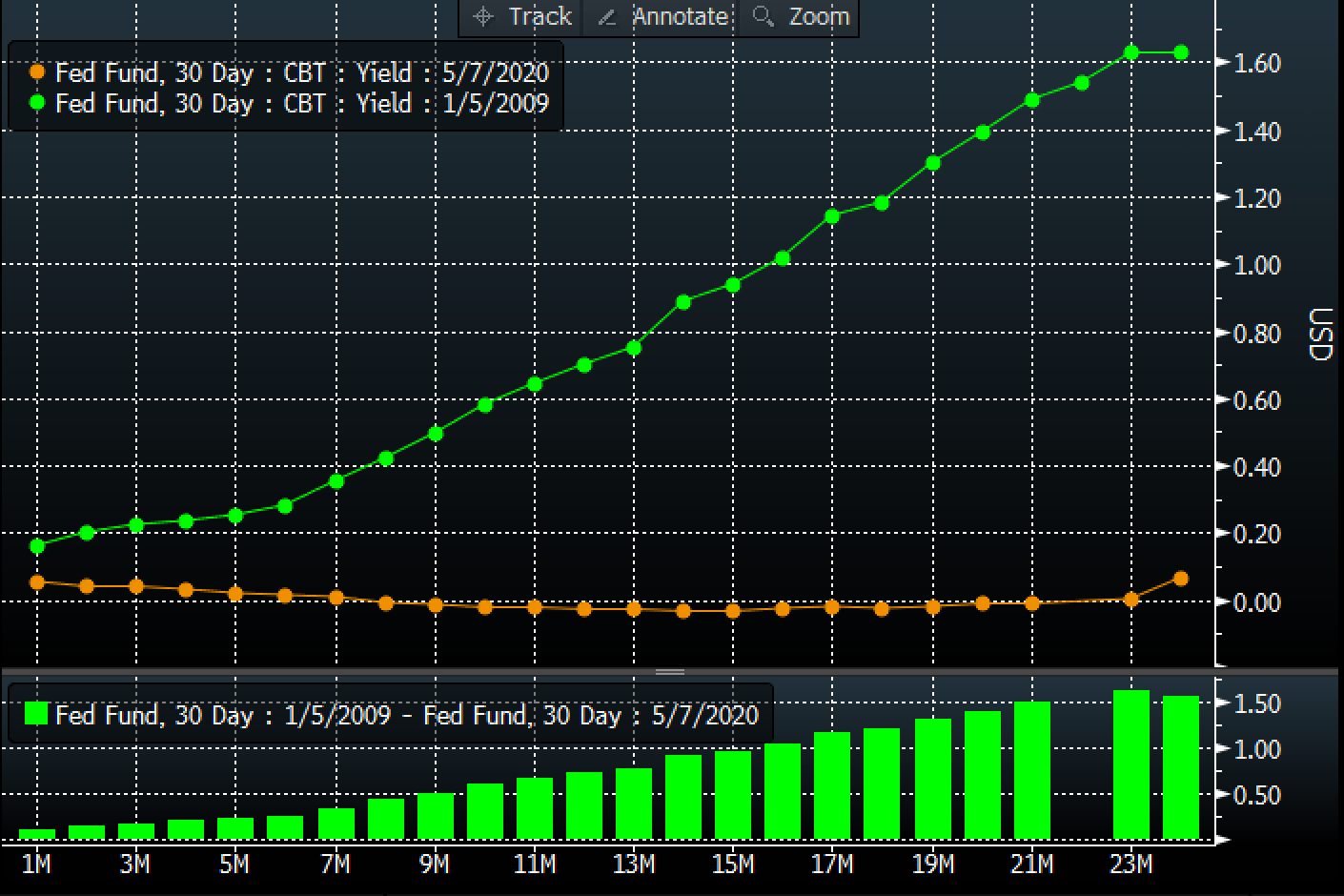Click the green data point at 1M

point(37,546)
